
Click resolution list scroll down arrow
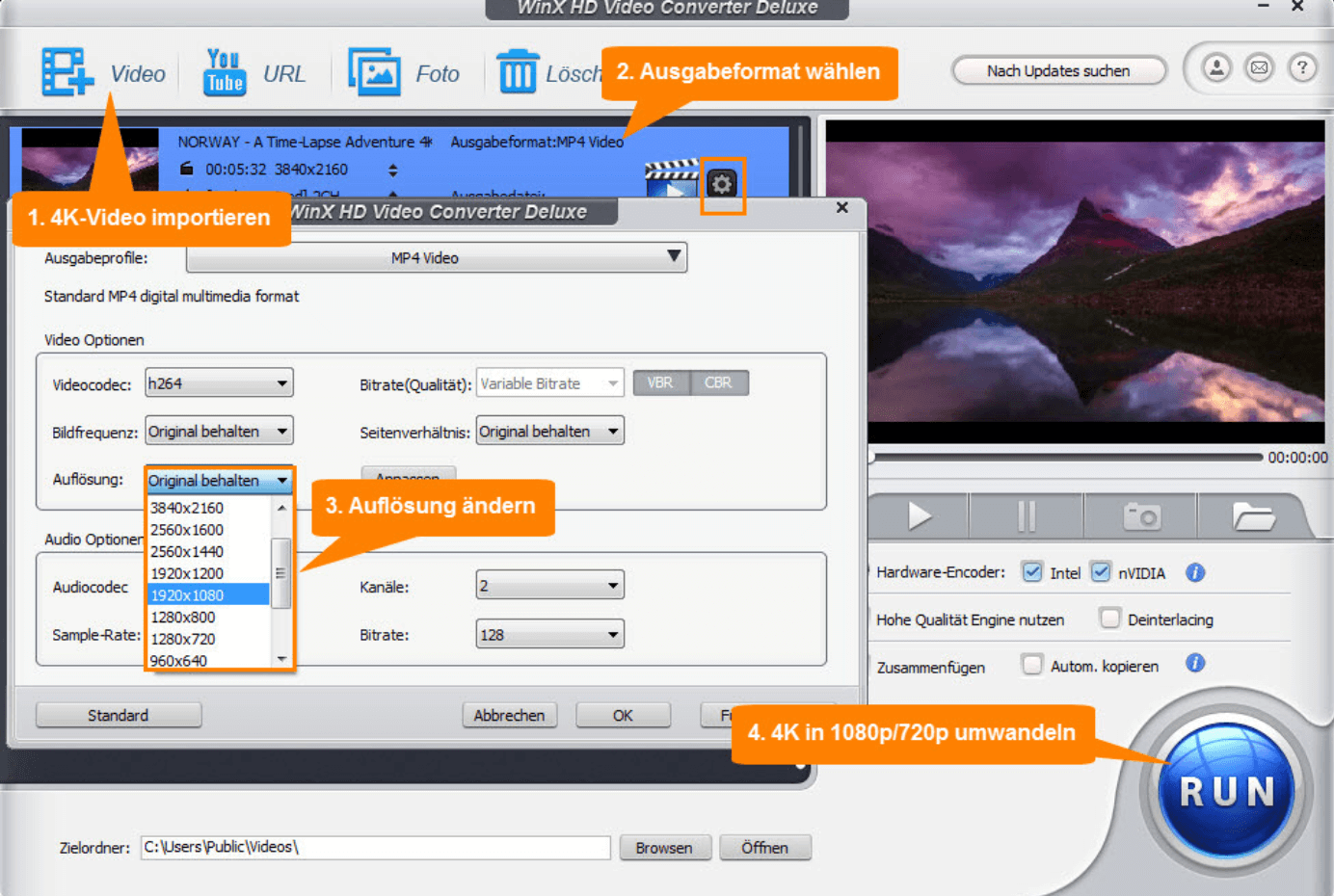(x=281, y=659)
